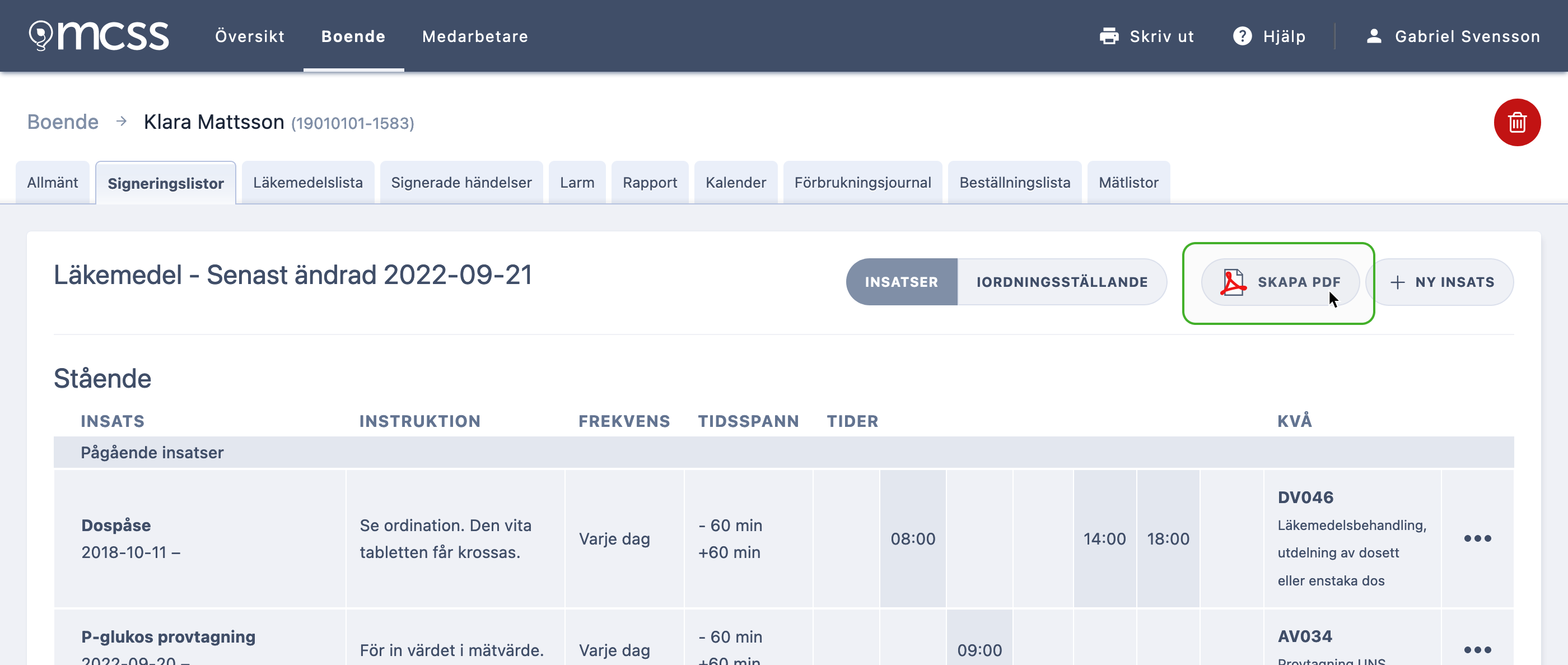Viewport: 1568px width, 665px height.
Task: Open the three-dot menu for Dospåse
Action: pyautogui.click(x=1477, y=538)
